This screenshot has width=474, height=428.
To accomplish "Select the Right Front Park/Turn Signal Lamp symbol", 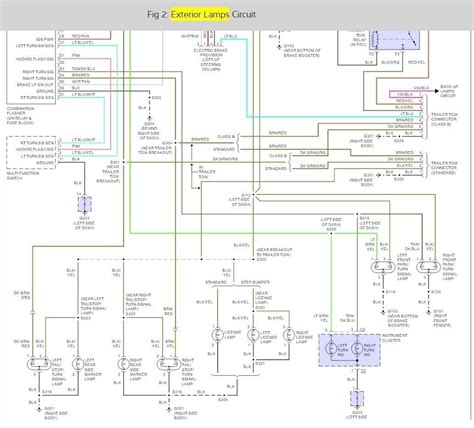I will click(x=428, y=267).
